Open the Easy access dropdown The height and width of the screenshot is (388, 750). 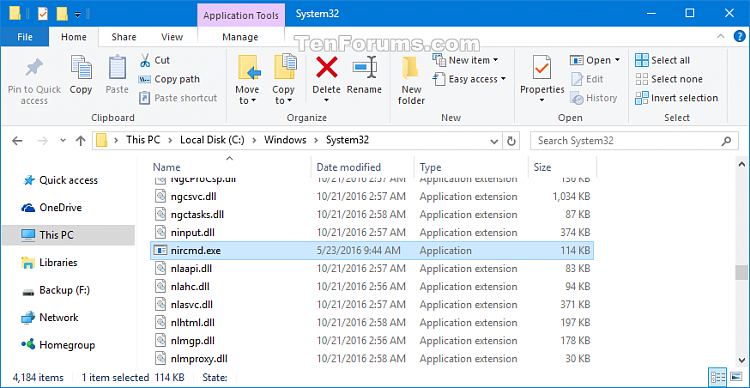469,79
